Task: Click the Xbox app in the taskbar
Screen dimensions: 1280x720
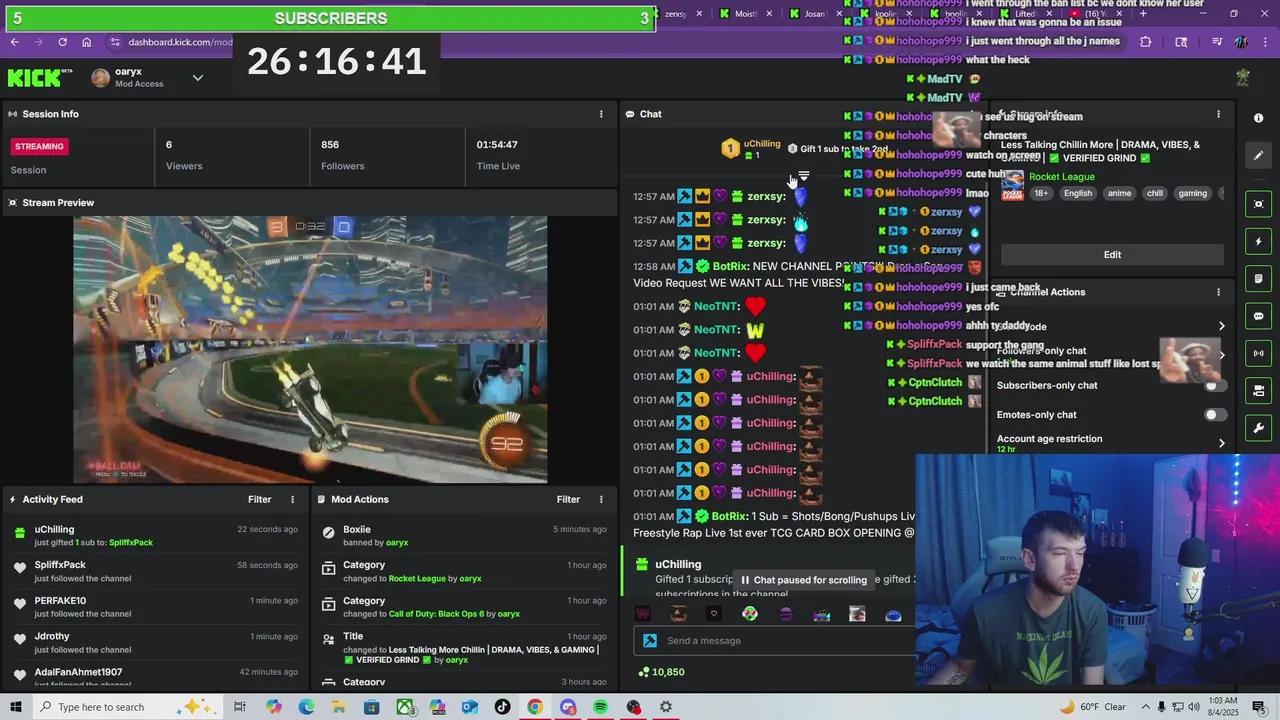Action: (404, 707)
